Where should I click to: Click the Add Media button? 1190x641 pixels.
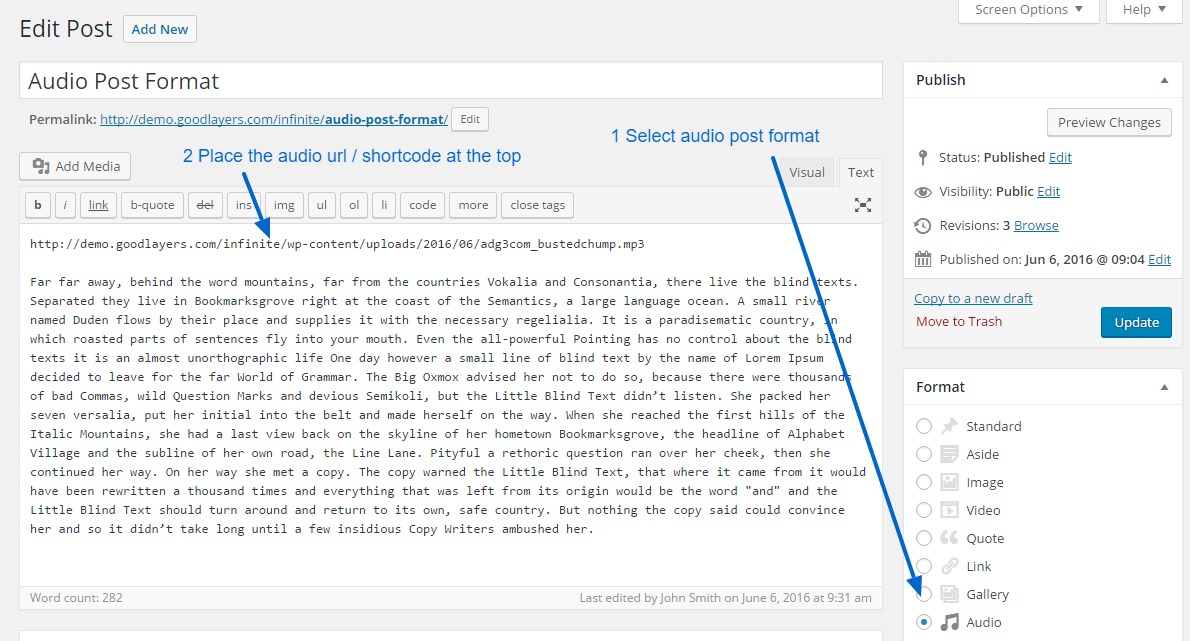point(76,166)
